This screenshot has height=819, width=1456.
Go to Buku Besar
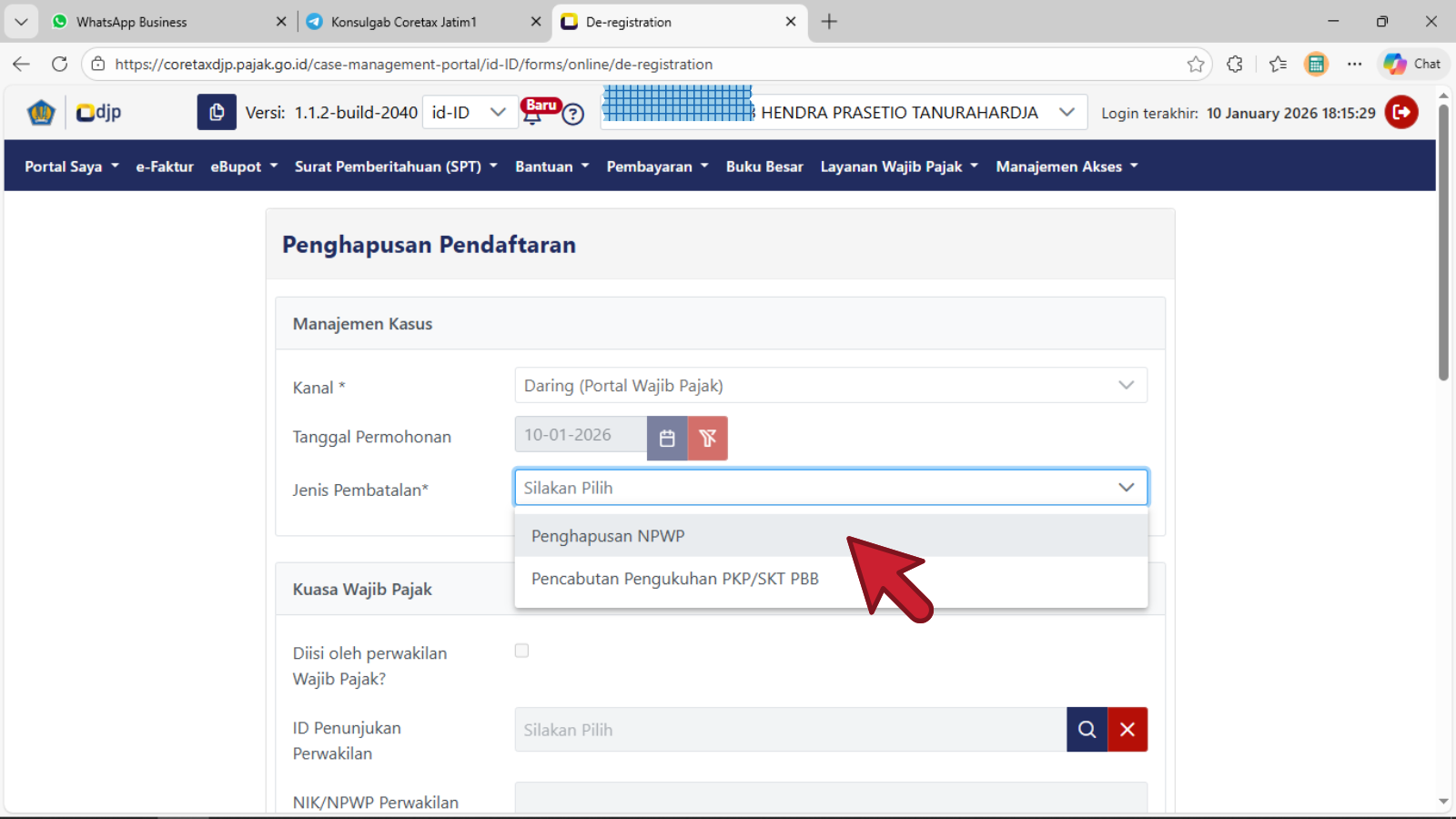tap(763, 167)
